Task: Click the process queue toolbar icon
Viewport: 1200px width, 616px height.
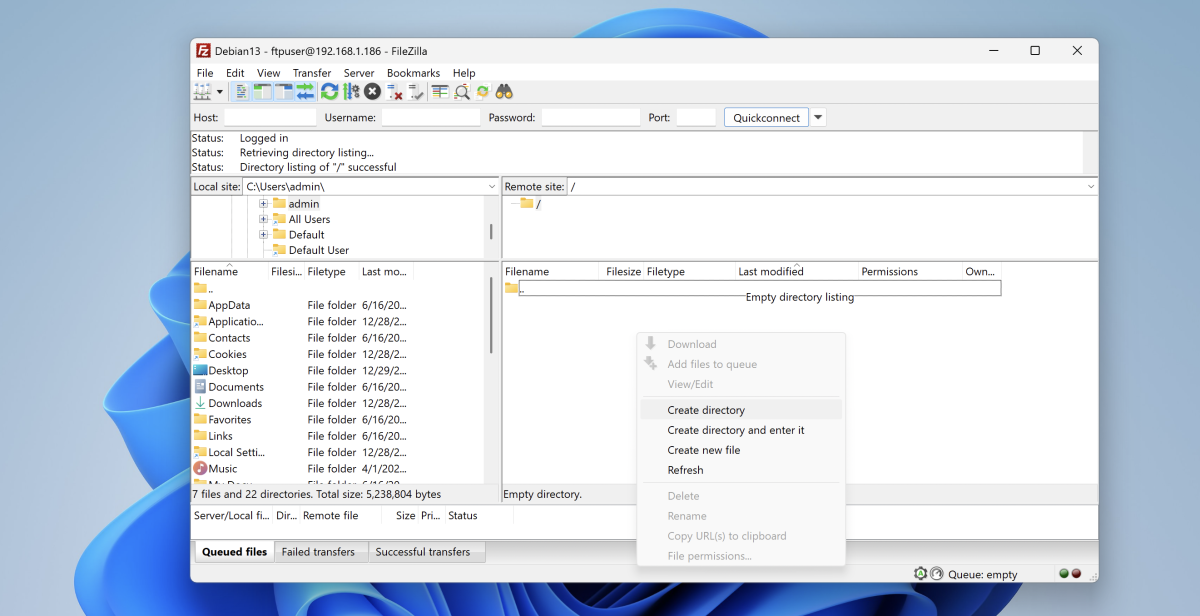Action: coord(351,92)
